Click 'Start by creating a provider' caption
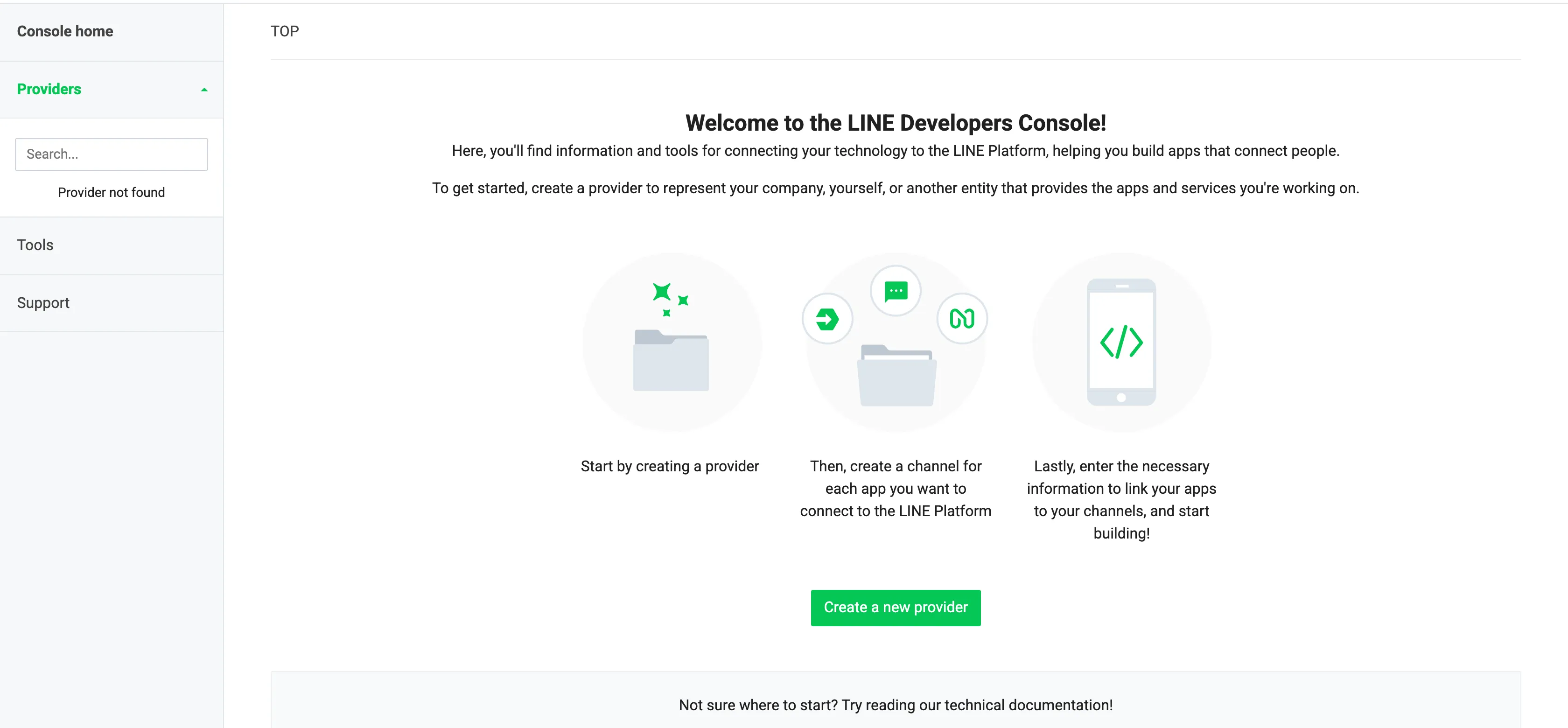 click(670, 466)
